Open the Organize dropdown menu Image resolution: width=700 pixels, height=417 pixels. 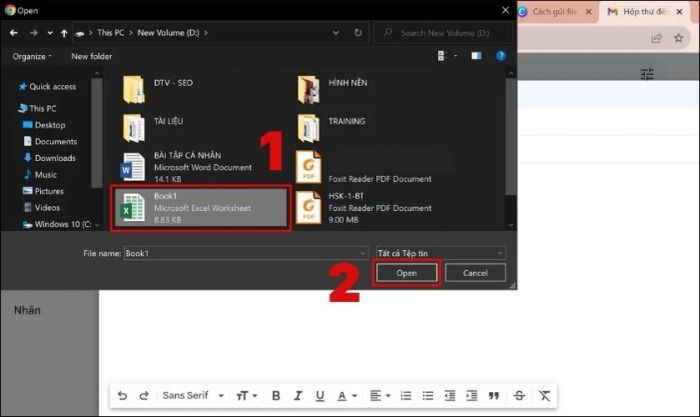tap(32, 56)
